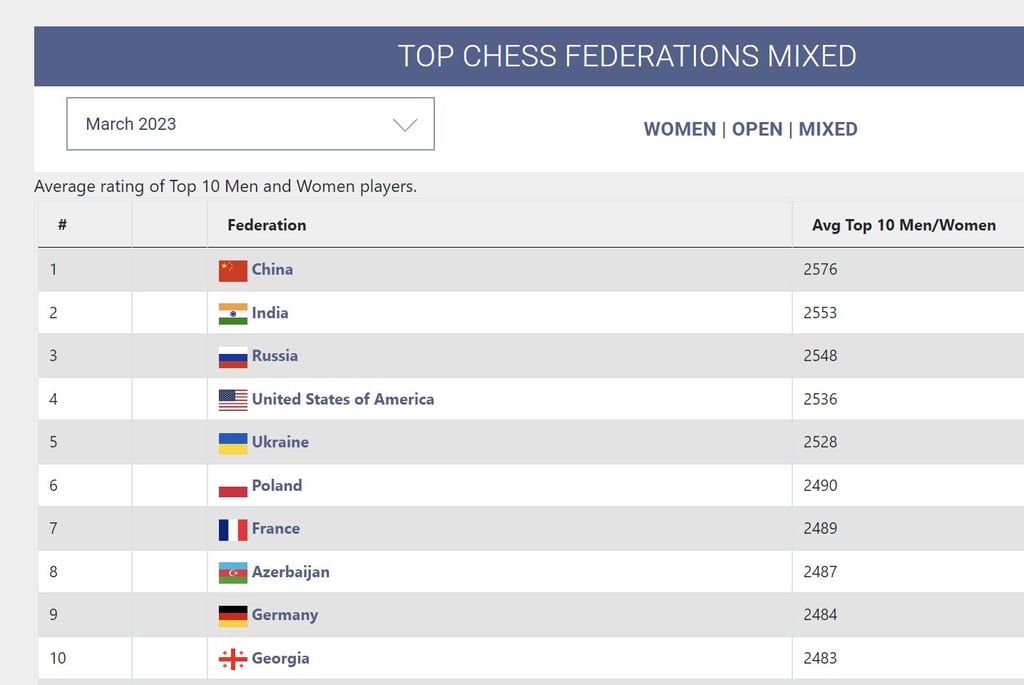Switch to the WOMEN rankings view
The width and height of the screenshot is (1024, 685).
click(x=679, y=129)
